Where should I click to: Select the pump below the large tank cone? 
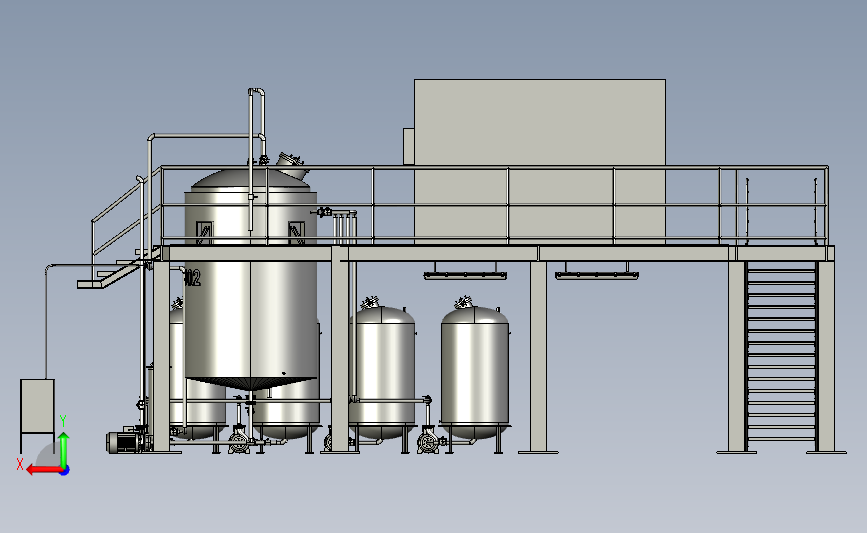pos(239,440)
